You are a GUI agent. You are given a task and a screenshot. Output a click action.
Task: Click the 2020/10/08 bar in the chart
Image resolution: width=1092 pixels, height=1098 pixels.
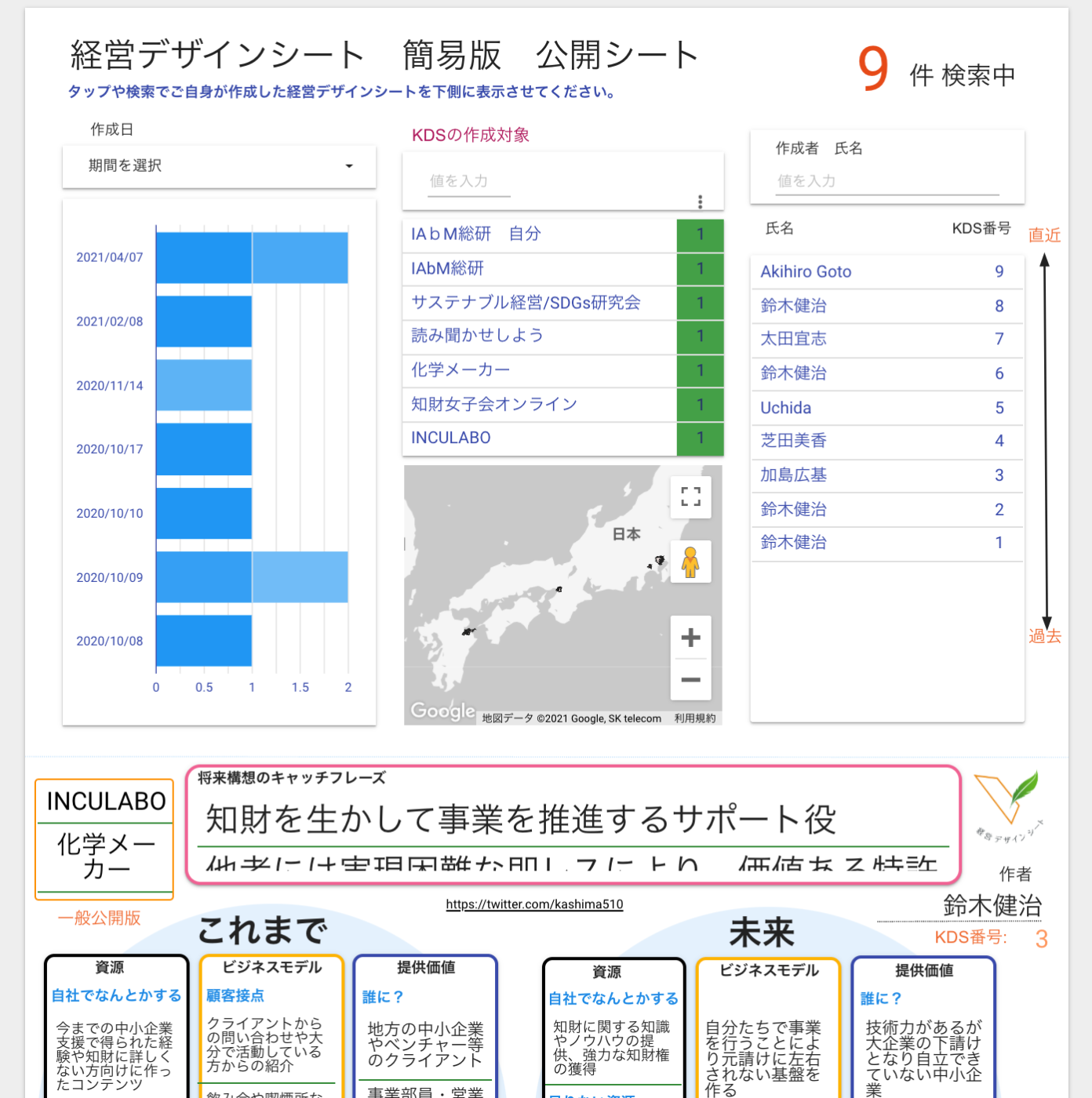(x=204, y=641)
